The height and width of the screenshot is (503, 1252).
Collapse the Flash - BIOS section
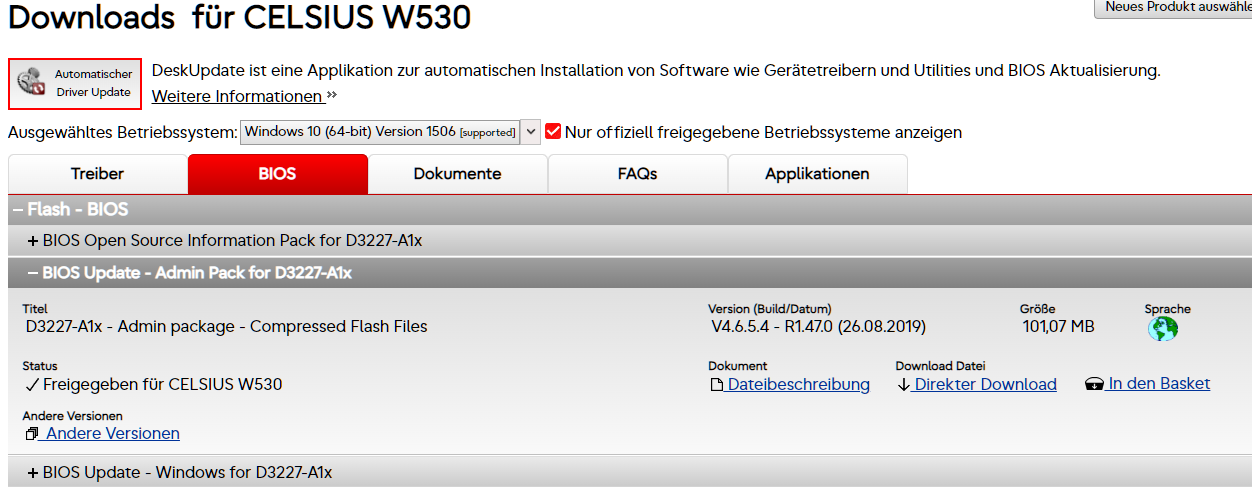coord(630,210)
